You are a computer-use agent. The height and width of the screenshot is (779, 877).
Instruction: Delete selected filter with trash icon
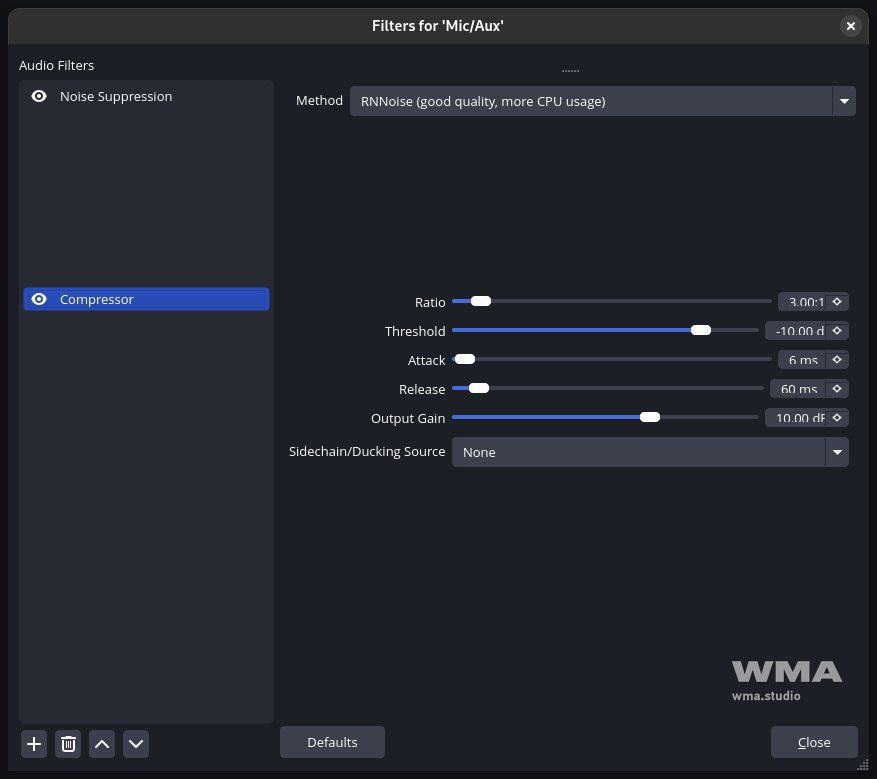point(68,744)
